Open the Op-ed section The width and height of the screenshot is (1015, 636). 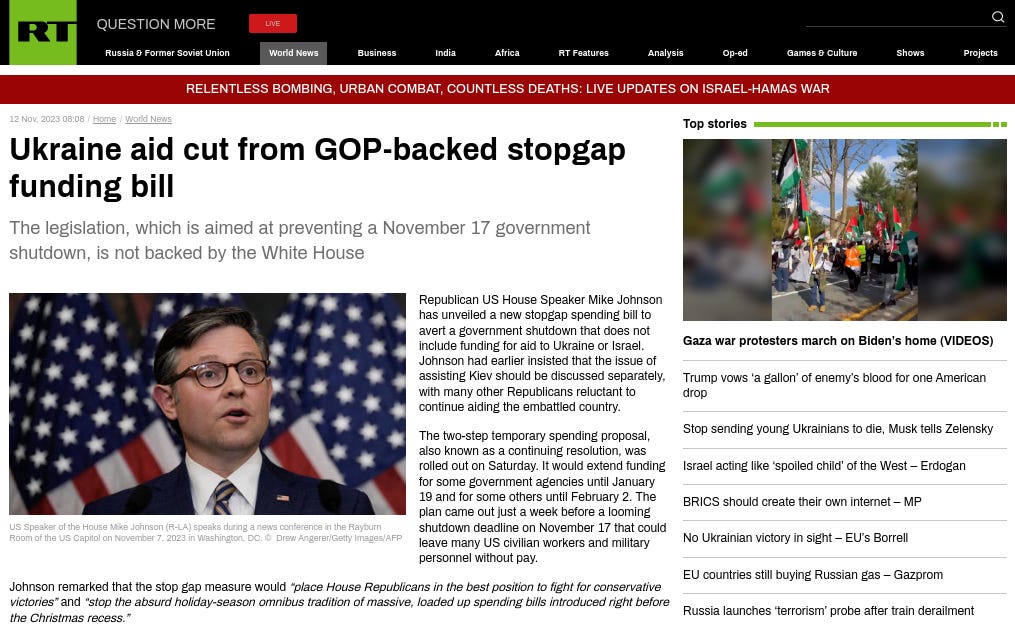click(x=735, y=53)
